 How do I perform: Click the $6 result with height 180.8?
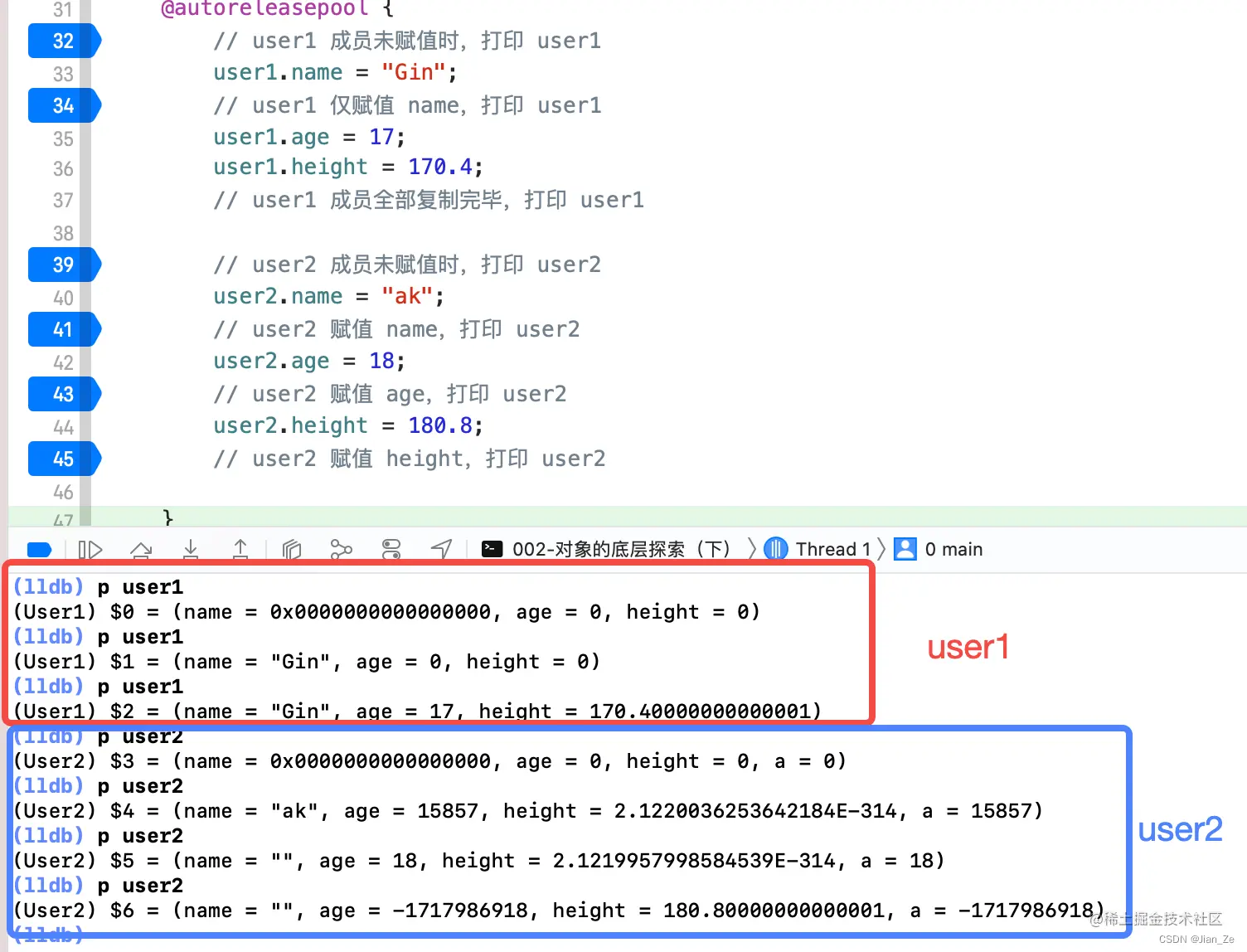pyautogui.click(x=559, y=911)
